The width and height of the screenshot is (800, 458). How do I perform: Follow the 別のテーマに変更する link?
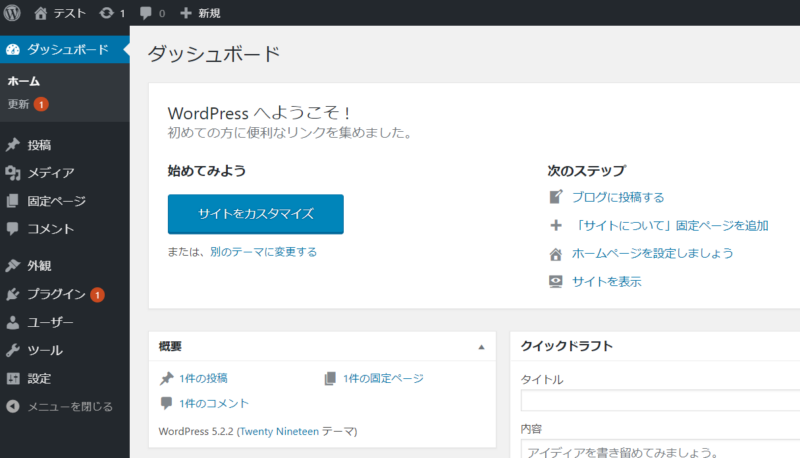[x=263, y=251]
